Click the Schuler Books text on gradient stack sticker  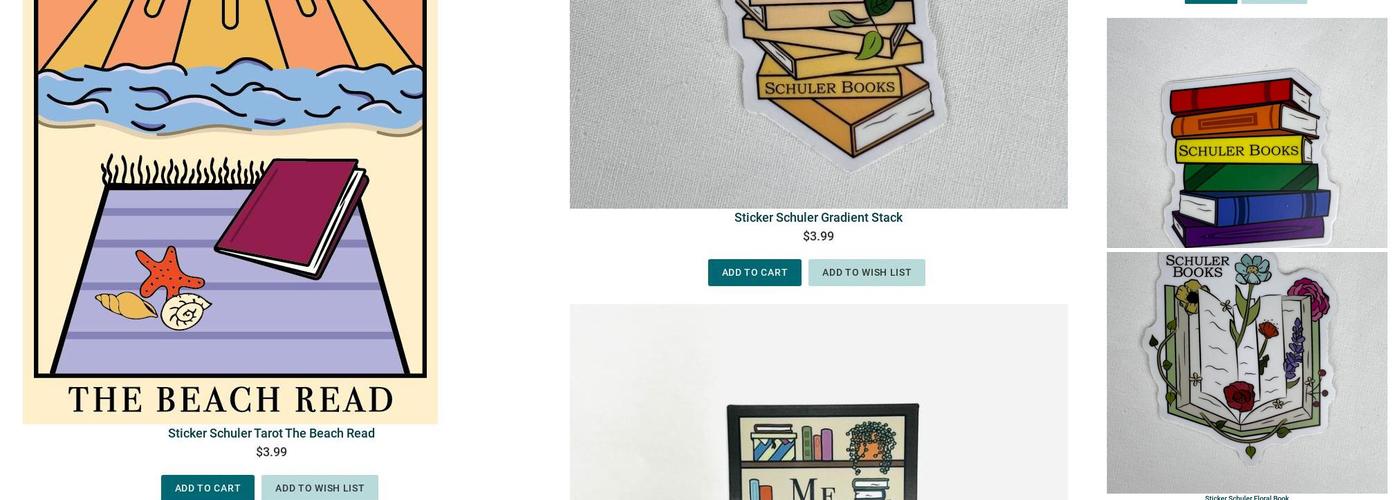click(829, 87)
